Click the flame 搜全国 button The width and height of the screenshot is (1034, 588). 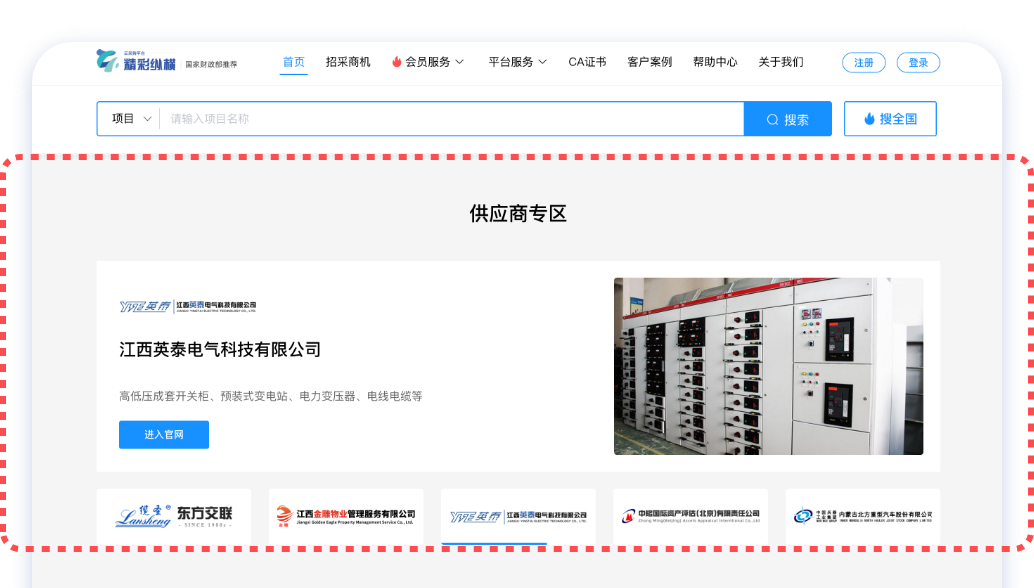pyautogui.click(x=890, y=119)
